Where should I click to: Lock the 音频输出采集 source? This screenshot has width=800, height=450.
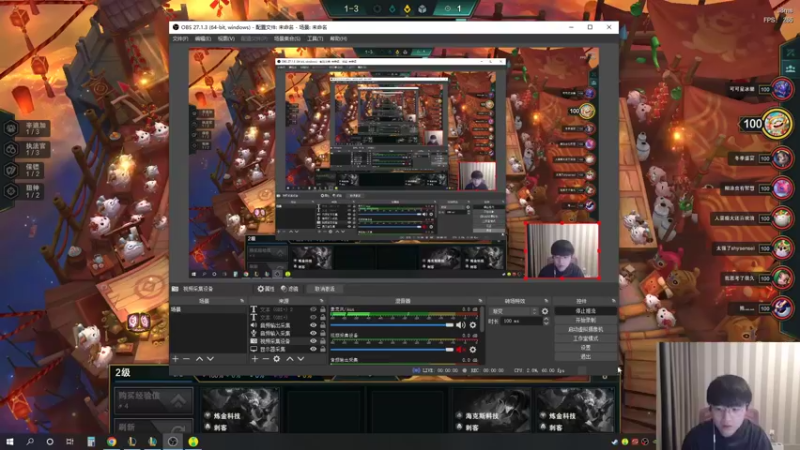(322, 325)
